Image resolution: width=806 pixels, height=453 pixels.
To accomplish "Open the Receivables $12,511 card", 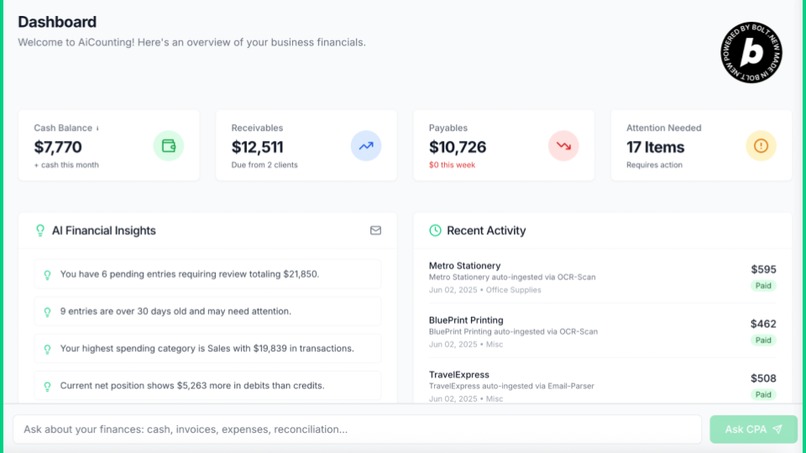I will (x=306, y=145).
